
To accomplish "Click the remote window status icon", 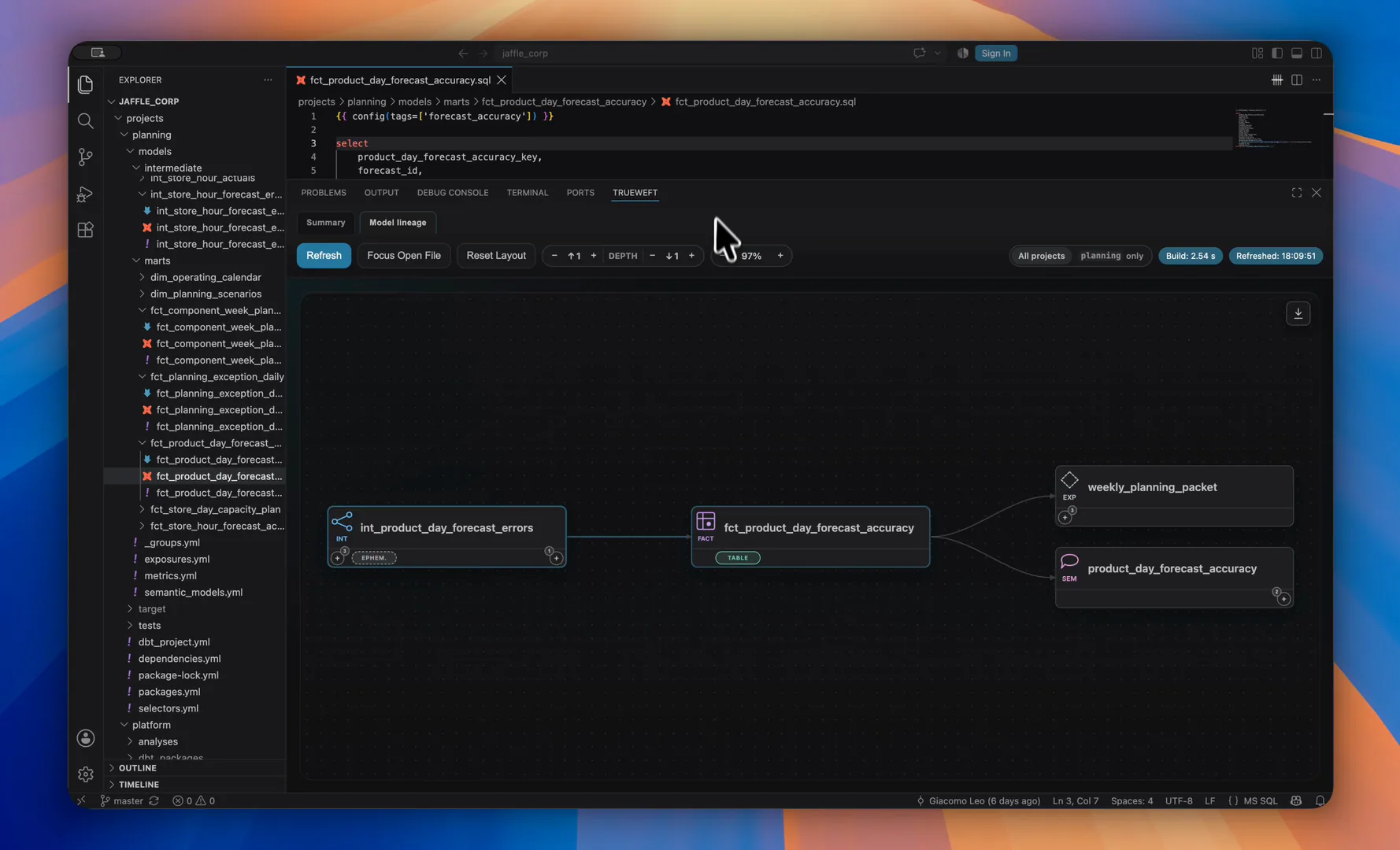I will 81,800.
